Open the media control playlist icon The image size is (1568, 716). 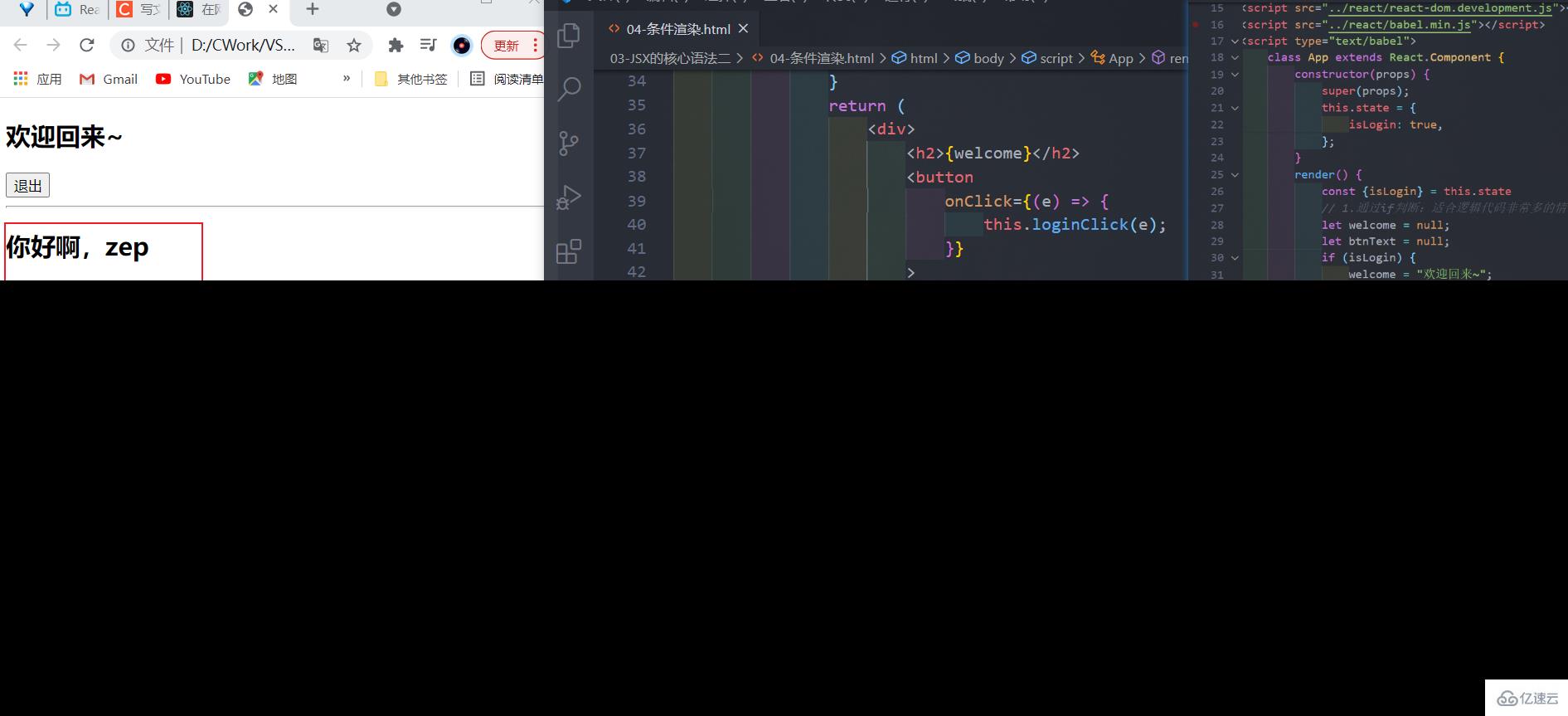428,45
